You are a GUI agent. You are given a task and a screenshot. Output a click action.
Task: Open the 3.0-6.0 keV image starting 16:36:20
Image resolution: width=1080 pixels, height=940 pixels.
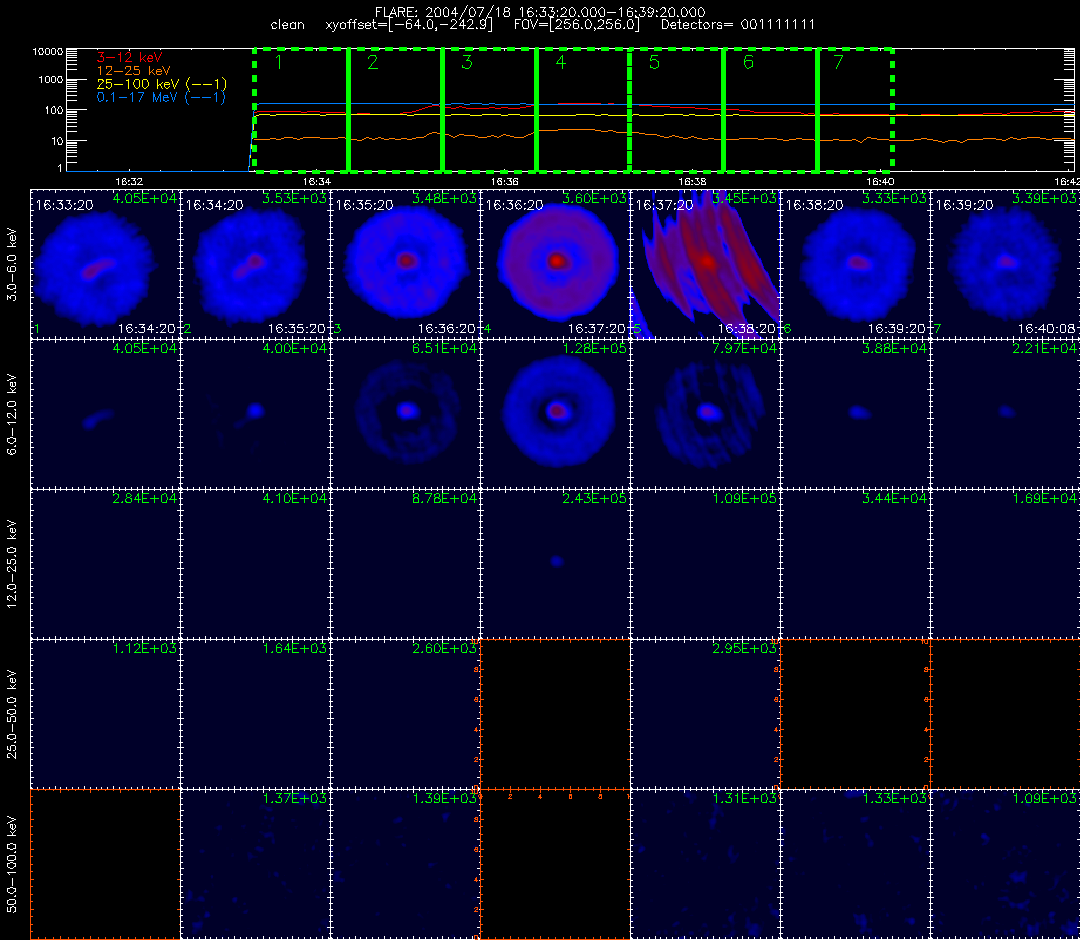556,264
